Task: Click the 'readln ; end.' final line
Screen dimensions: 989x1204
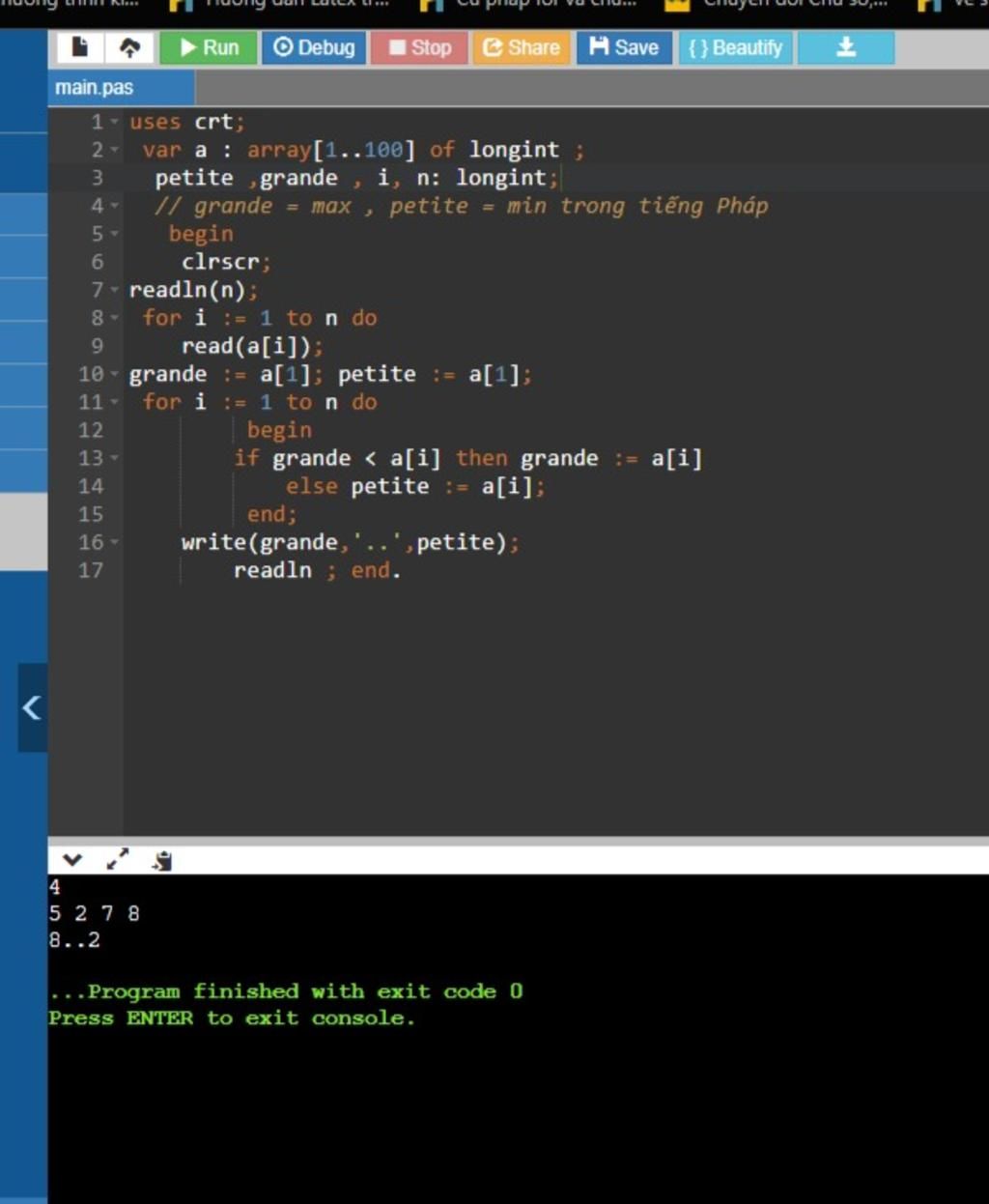Action: point(317,570)
